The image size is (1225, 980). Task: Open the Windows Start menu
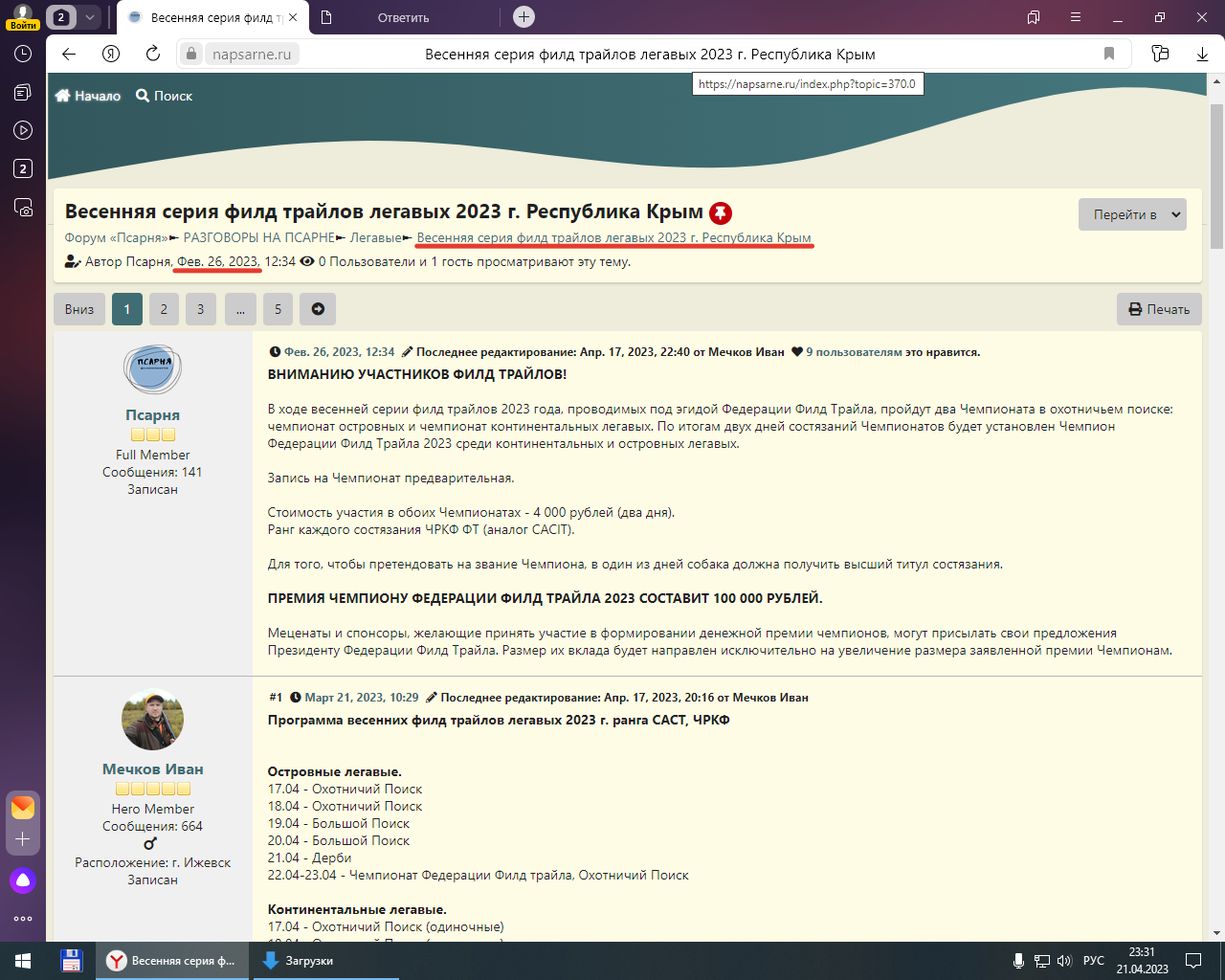point(23,960)
